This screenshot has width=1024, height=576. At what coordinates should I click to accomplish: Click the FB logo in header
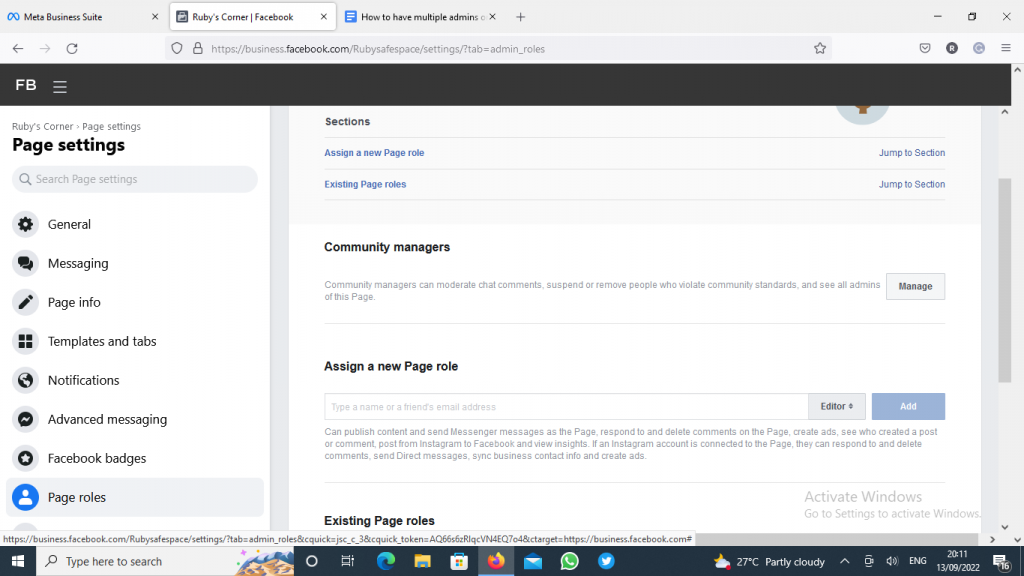coord(25,85)
